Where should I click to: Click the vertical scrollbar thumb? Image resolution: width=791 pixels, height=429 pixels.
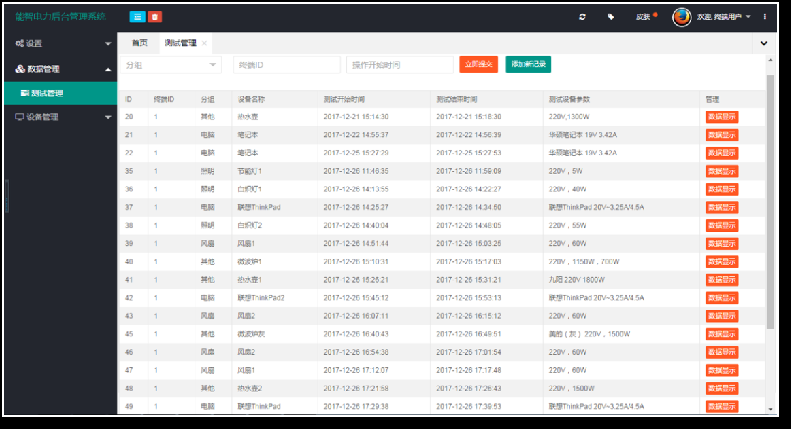(x=770, y=202)
